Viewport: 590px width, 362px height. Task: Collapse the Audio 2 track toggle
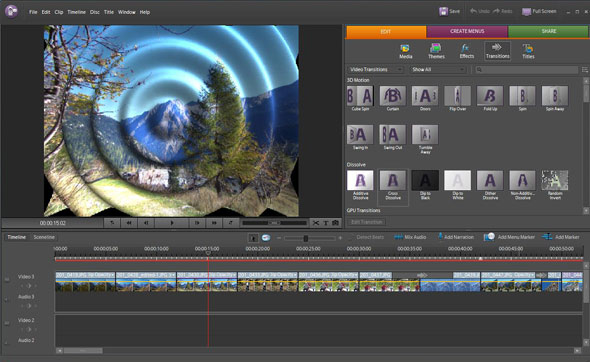pyautogui.click(x=6, y=343)
